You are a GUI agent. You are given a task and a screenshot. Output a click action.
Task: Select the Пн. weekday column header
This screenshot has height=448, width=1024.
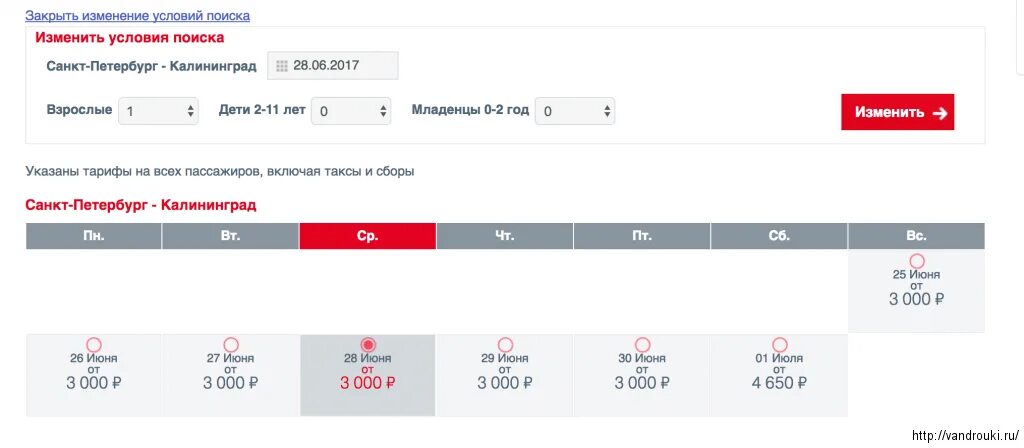coord(93,236)
